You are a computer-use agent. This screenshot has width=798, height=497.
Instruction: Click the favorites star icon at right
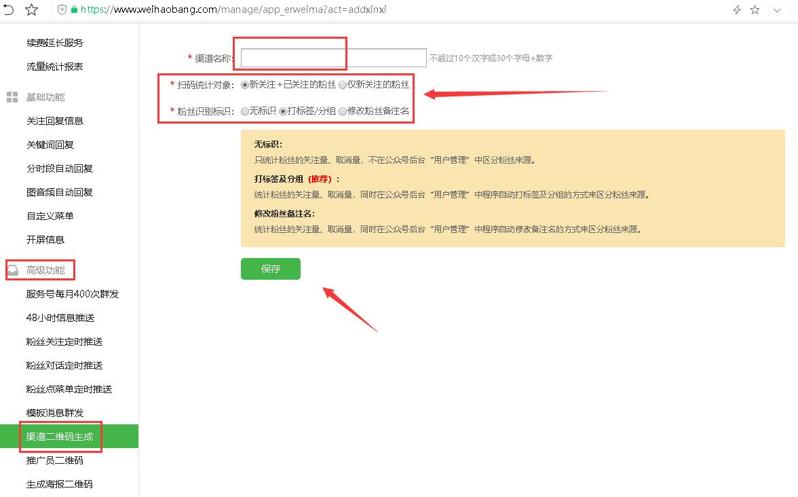755,10
